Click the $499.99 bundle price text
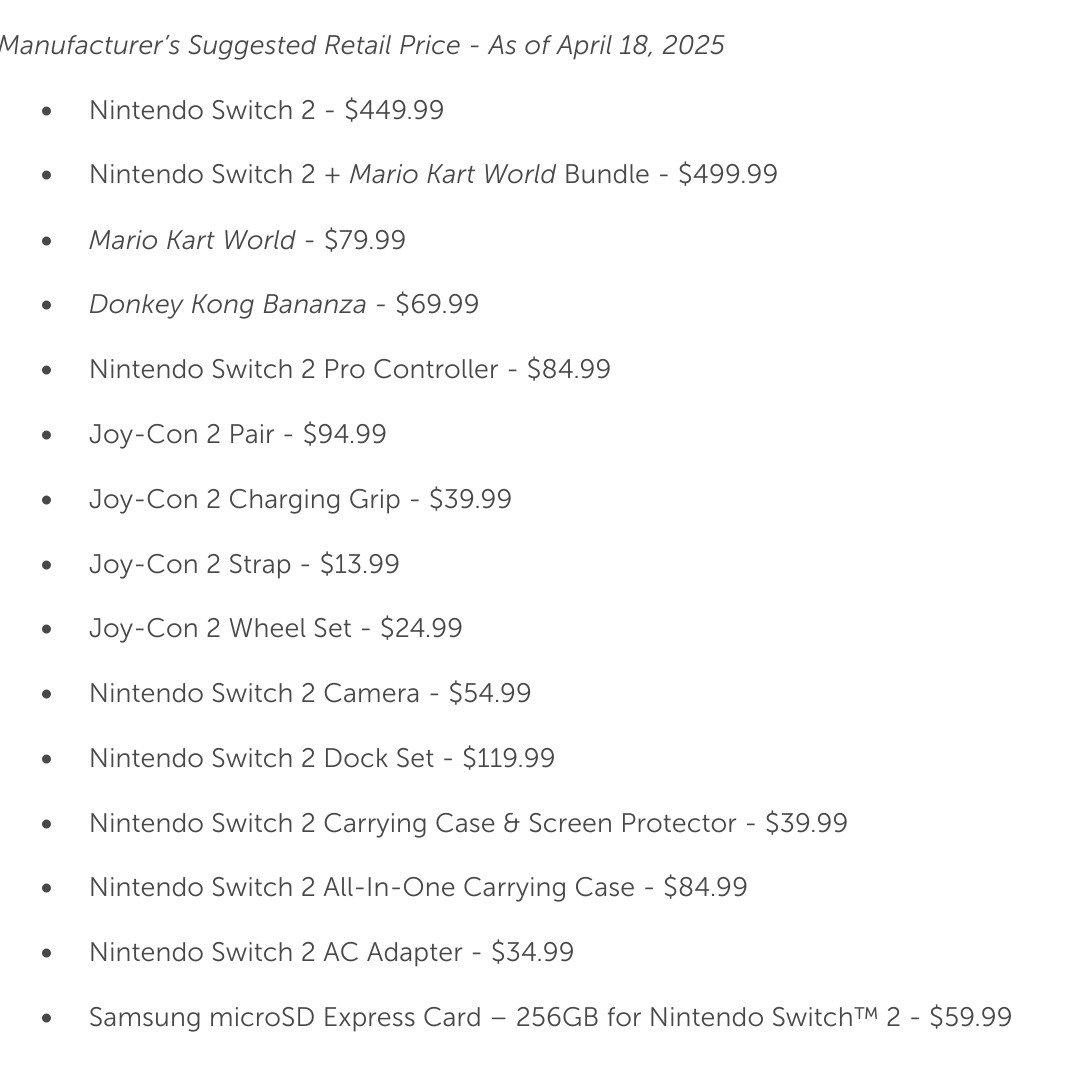 pos(728,174)
